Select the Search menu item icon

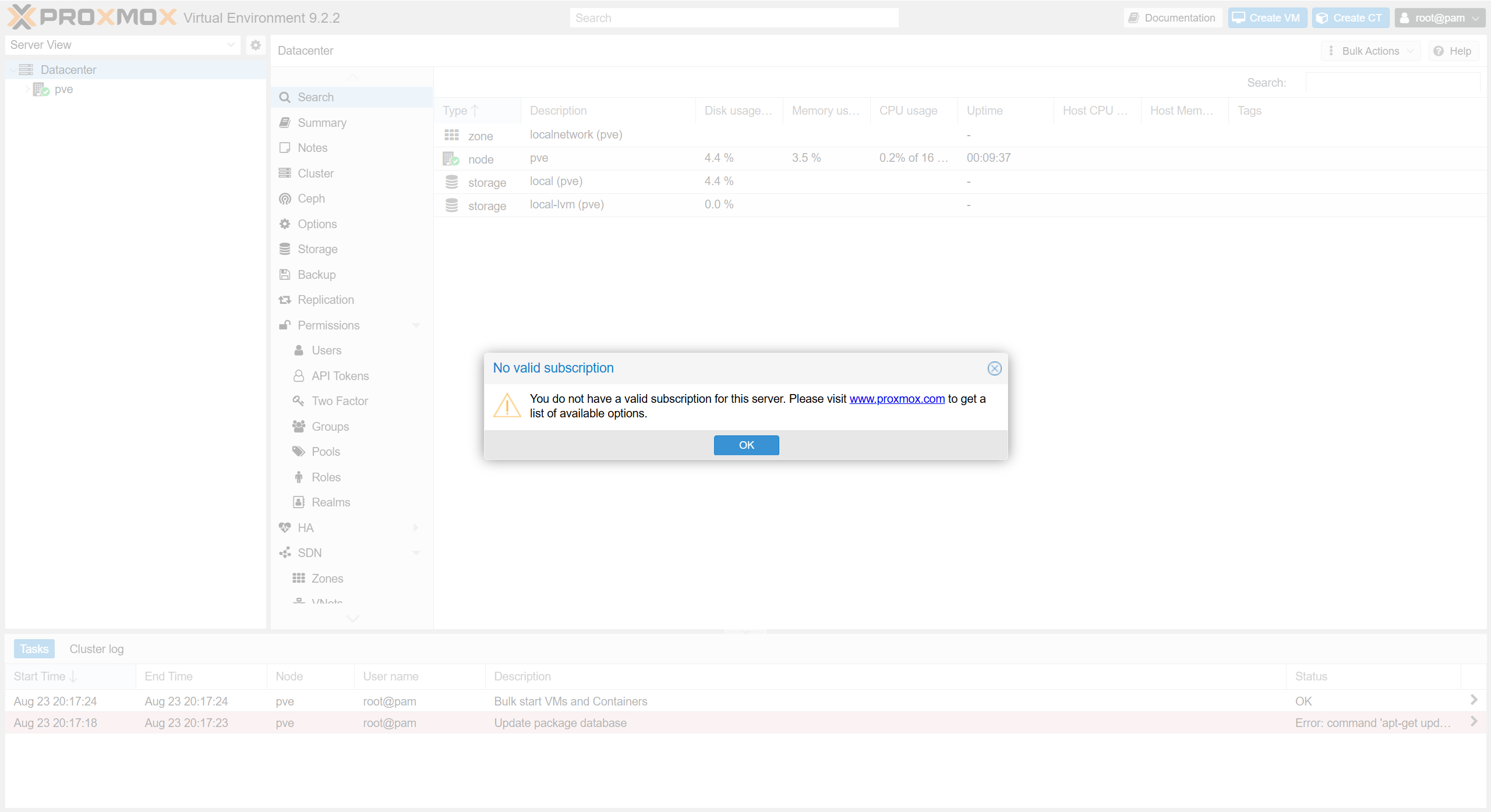[x=285, y=97]
